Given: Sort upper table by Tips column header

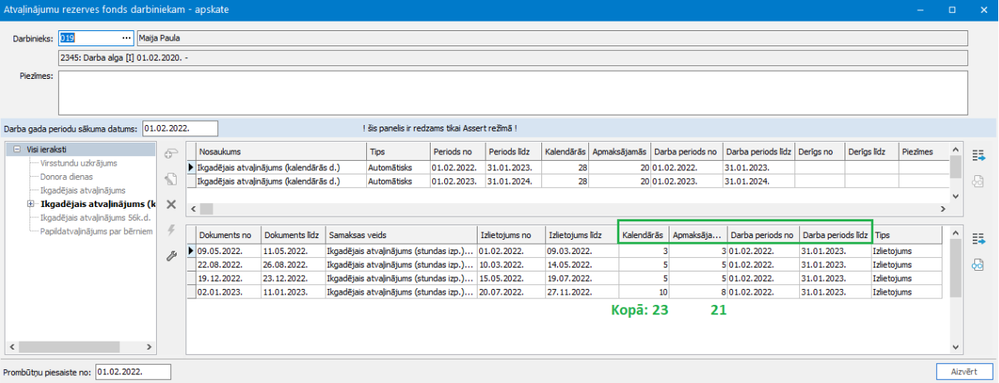Looking at the screenshot, I should pyautogui.click(x=398, y=152).
